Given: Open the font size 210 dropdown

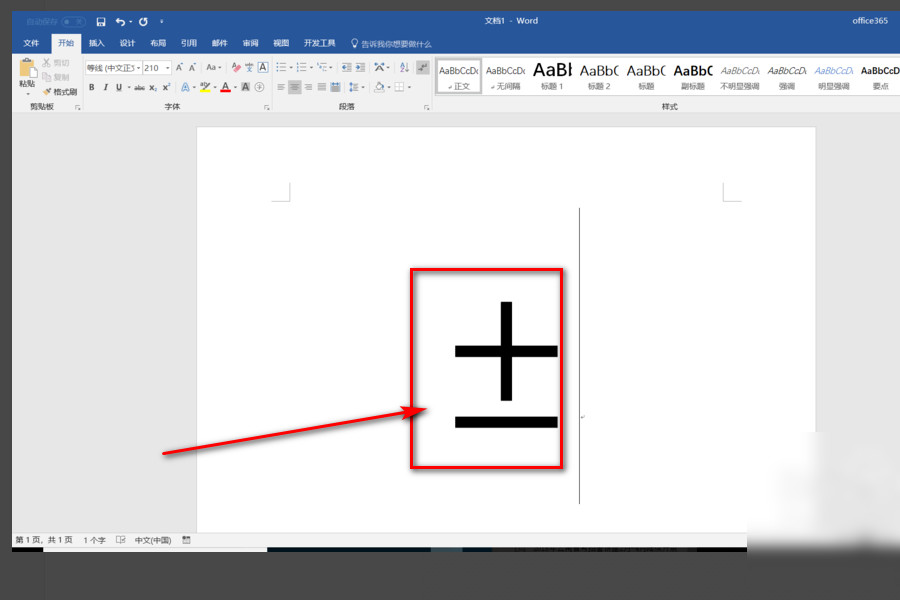Looking at the screenshot, I should [168, 68].
